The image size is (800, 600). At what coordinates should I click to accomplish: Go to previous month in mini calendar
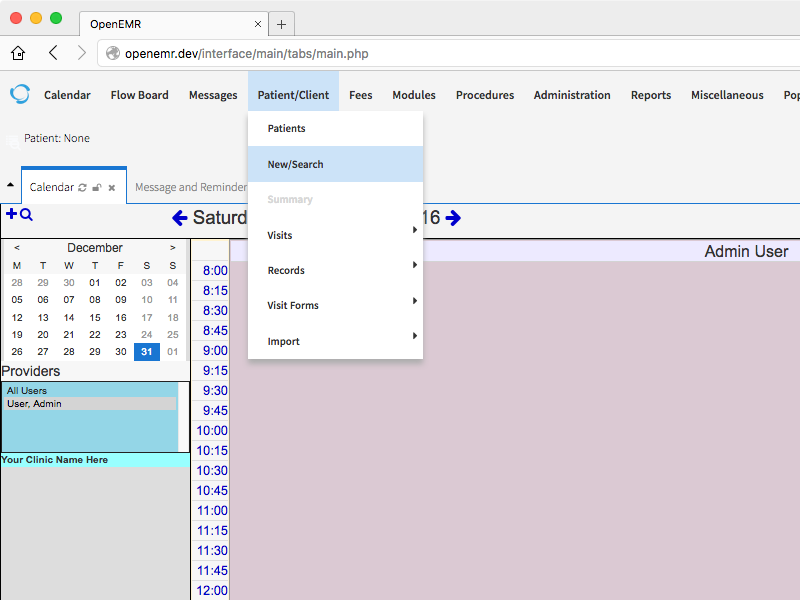(x=17, y=247)
